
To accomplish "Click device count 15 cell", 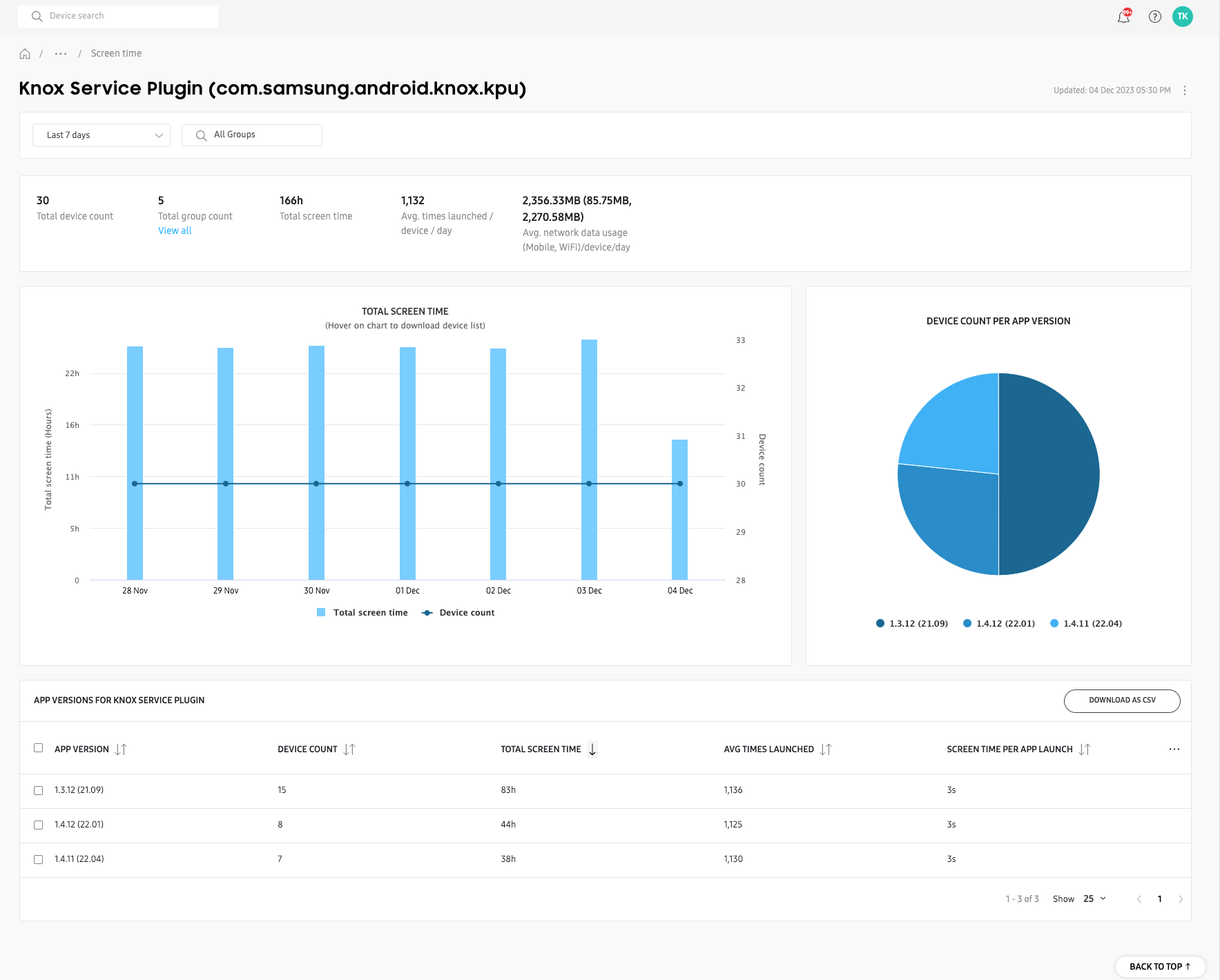I will coord(282,790).
